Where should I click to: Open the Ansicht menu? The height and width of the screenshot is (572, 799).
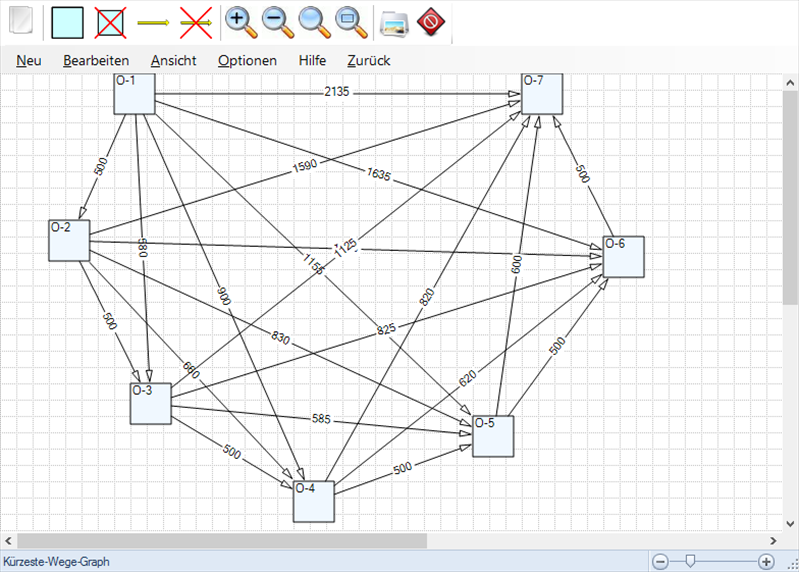[x=173, y=60]
